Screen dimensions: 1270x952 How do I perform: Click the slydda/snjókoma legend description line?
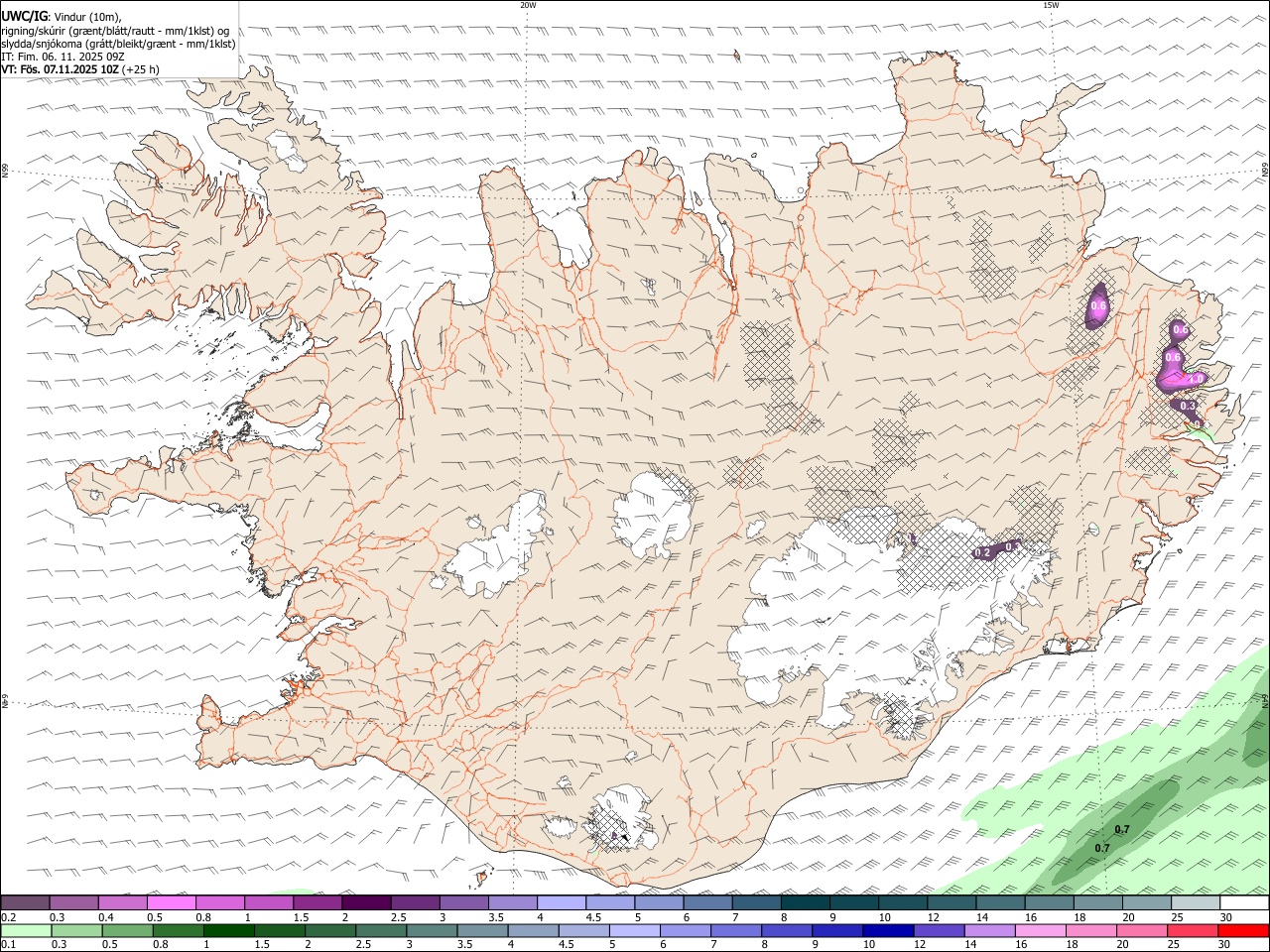[x=118, y=43]
